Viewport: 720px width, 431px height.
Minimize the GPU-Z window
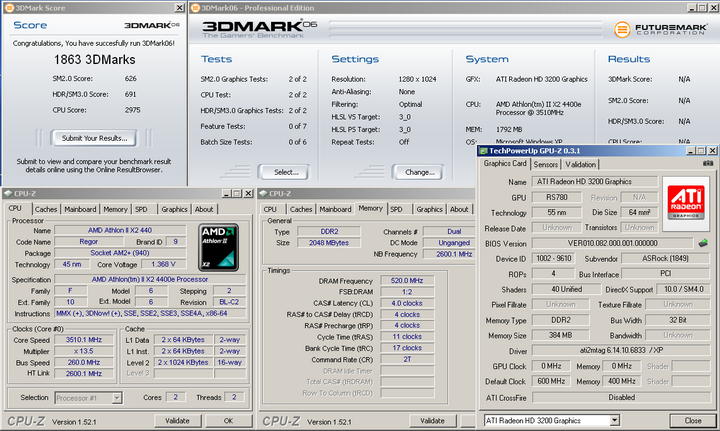[x=691, y=151]
